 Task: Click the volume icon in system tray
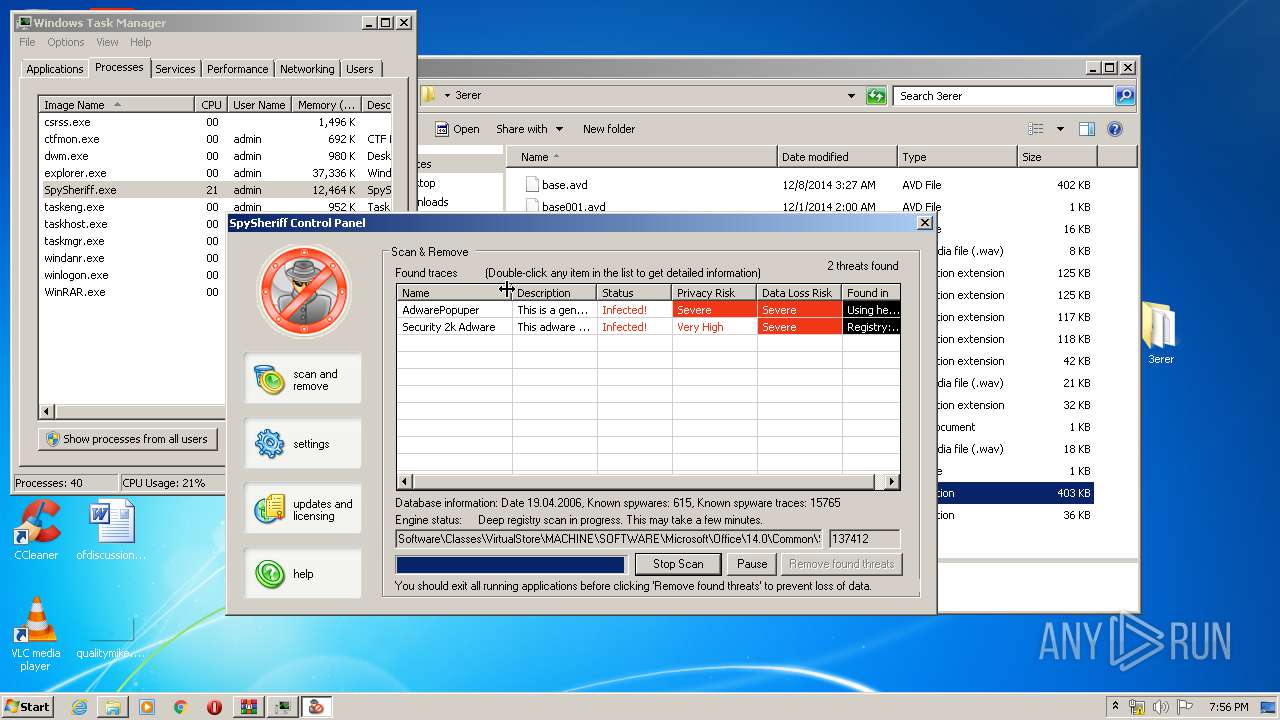point(1162,707)
